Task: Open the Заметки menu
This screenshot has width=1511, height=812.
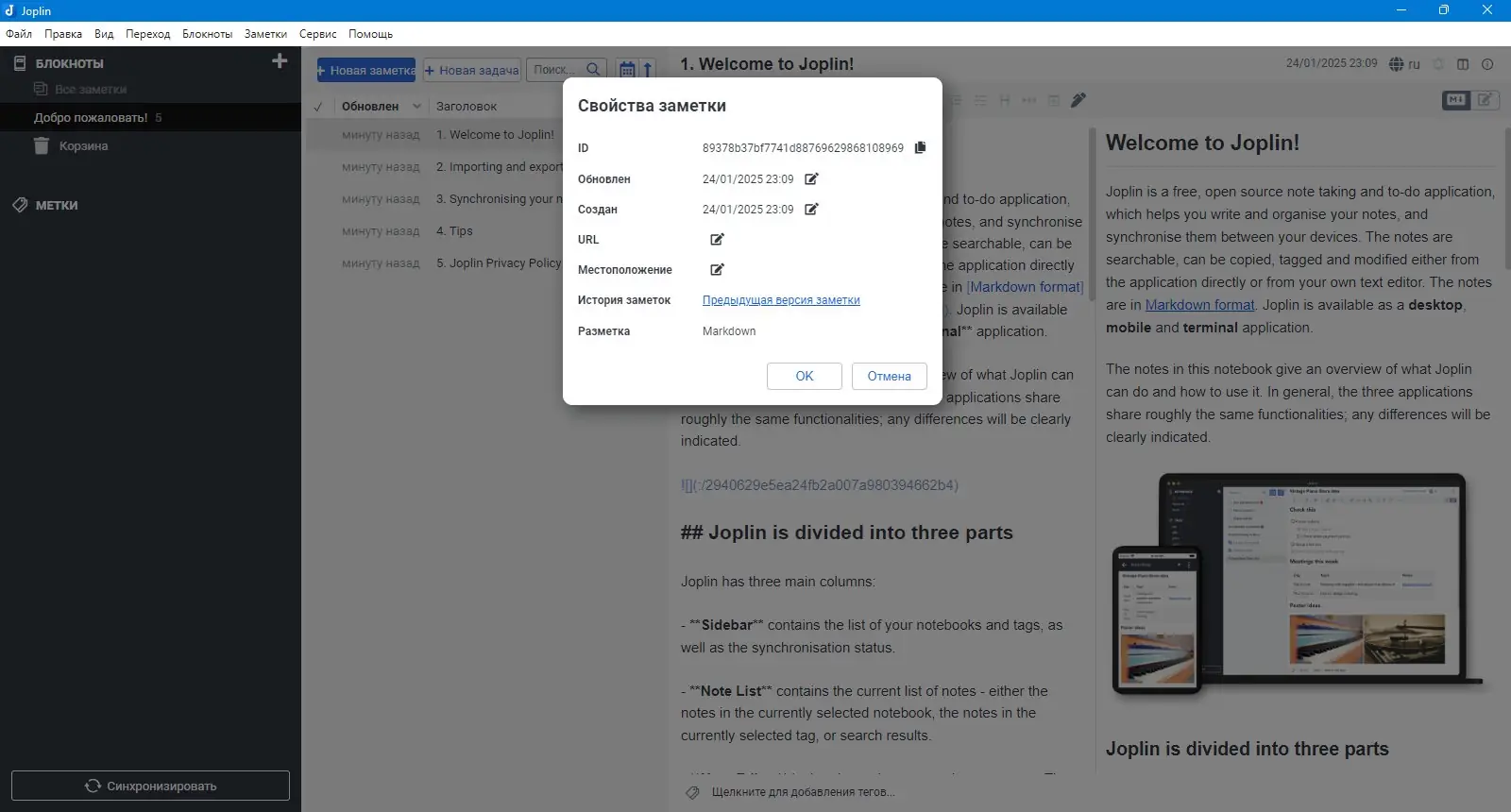Action: (x=265, y=34)
